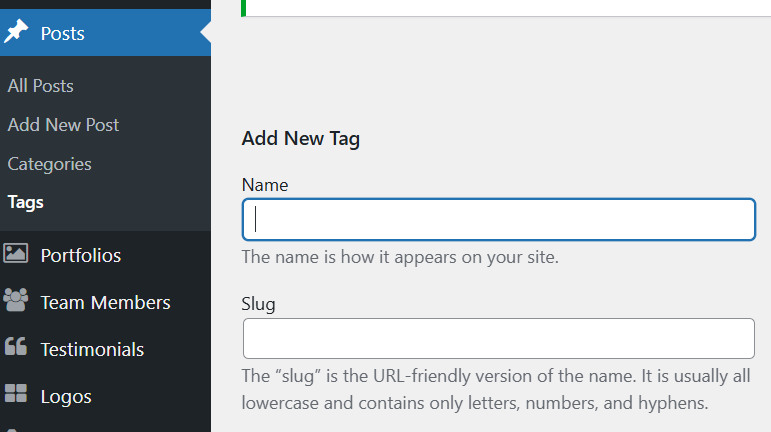Open Portfolios menu text
This screenshot has width=771, height=432.
81,255
